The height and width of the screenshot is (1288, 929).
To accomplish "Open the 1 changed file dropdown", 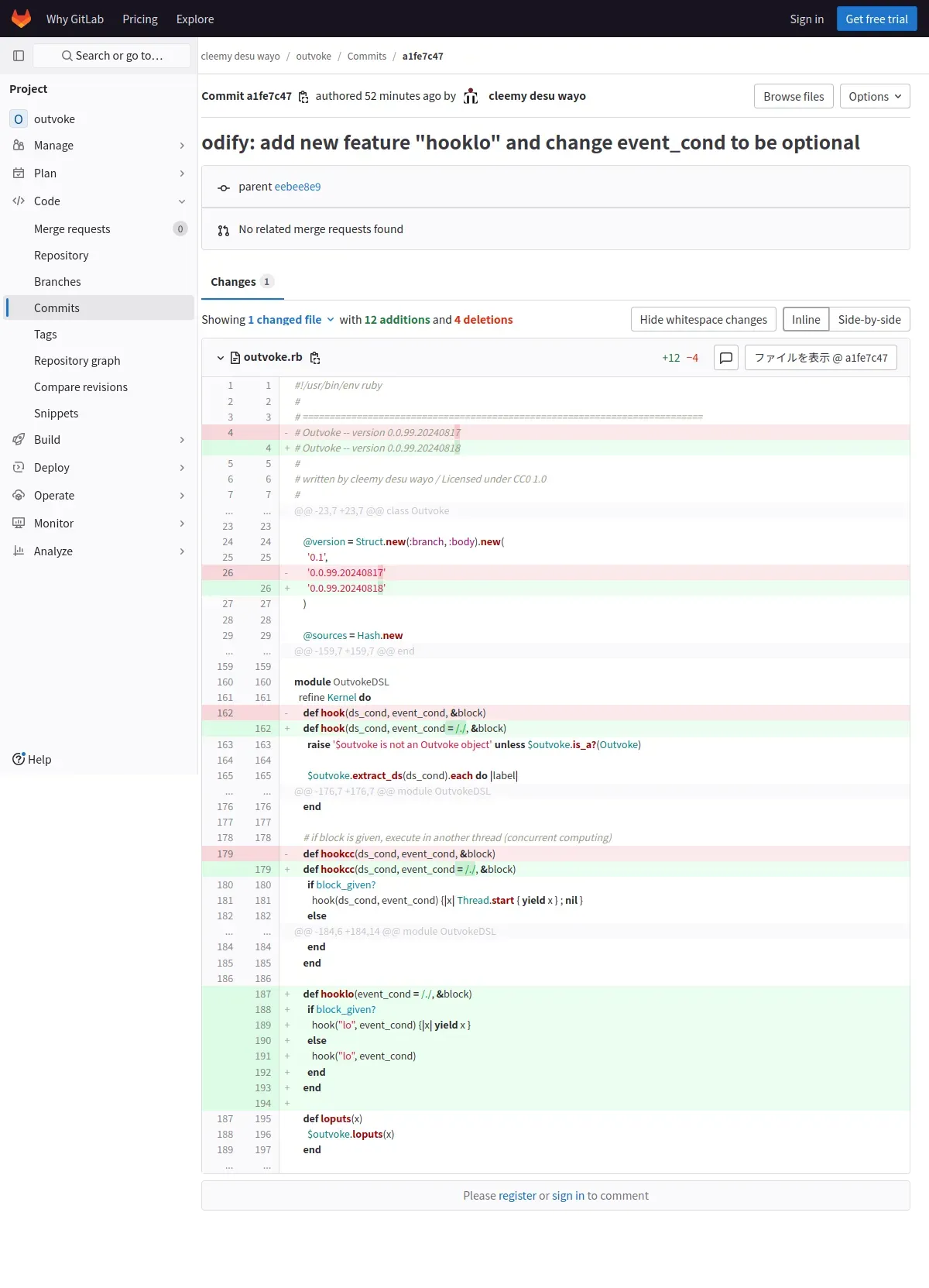I will click(x=291, y=320).
